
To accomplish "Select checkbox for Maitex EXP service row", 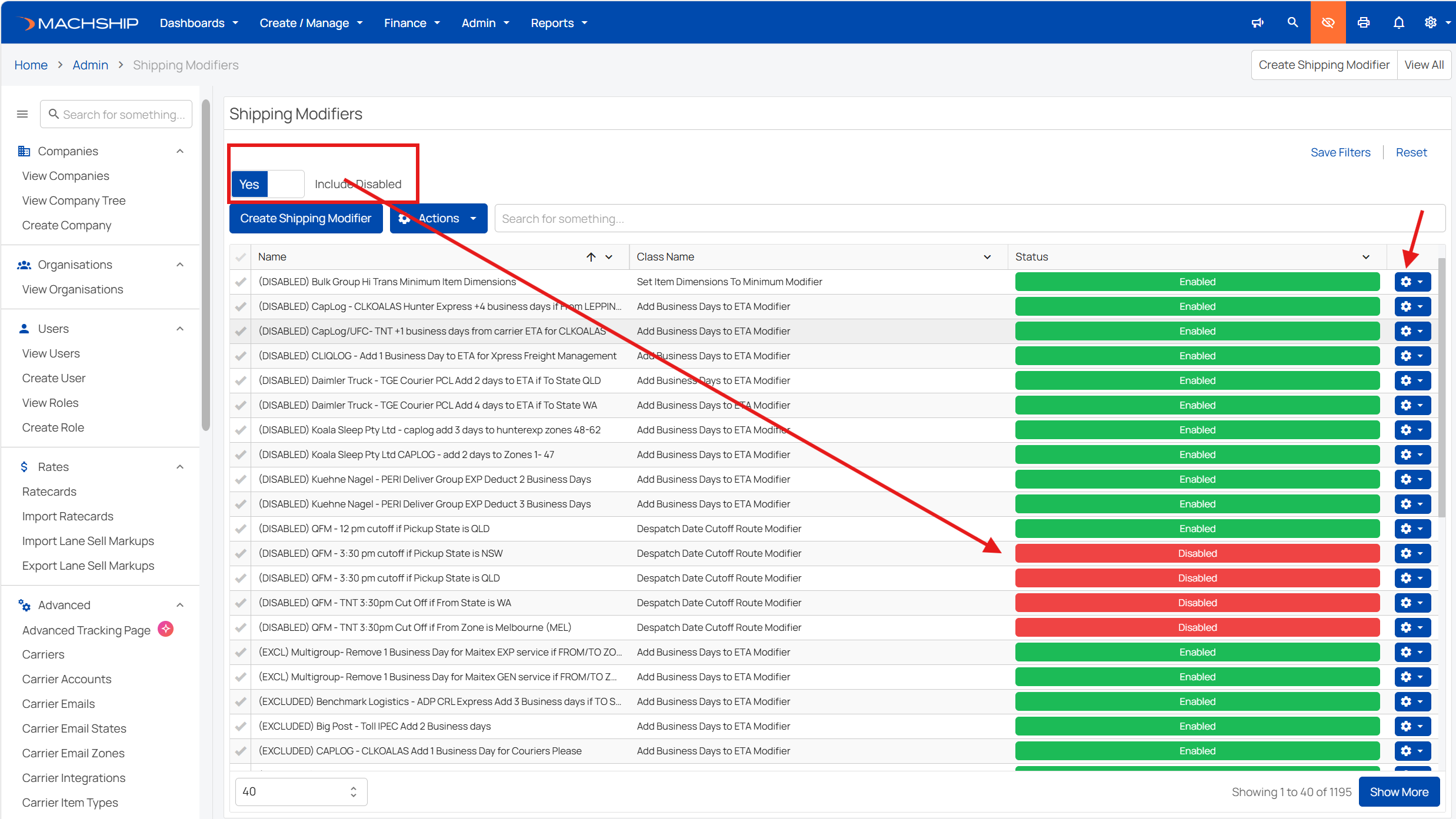I will click(241, 652).
